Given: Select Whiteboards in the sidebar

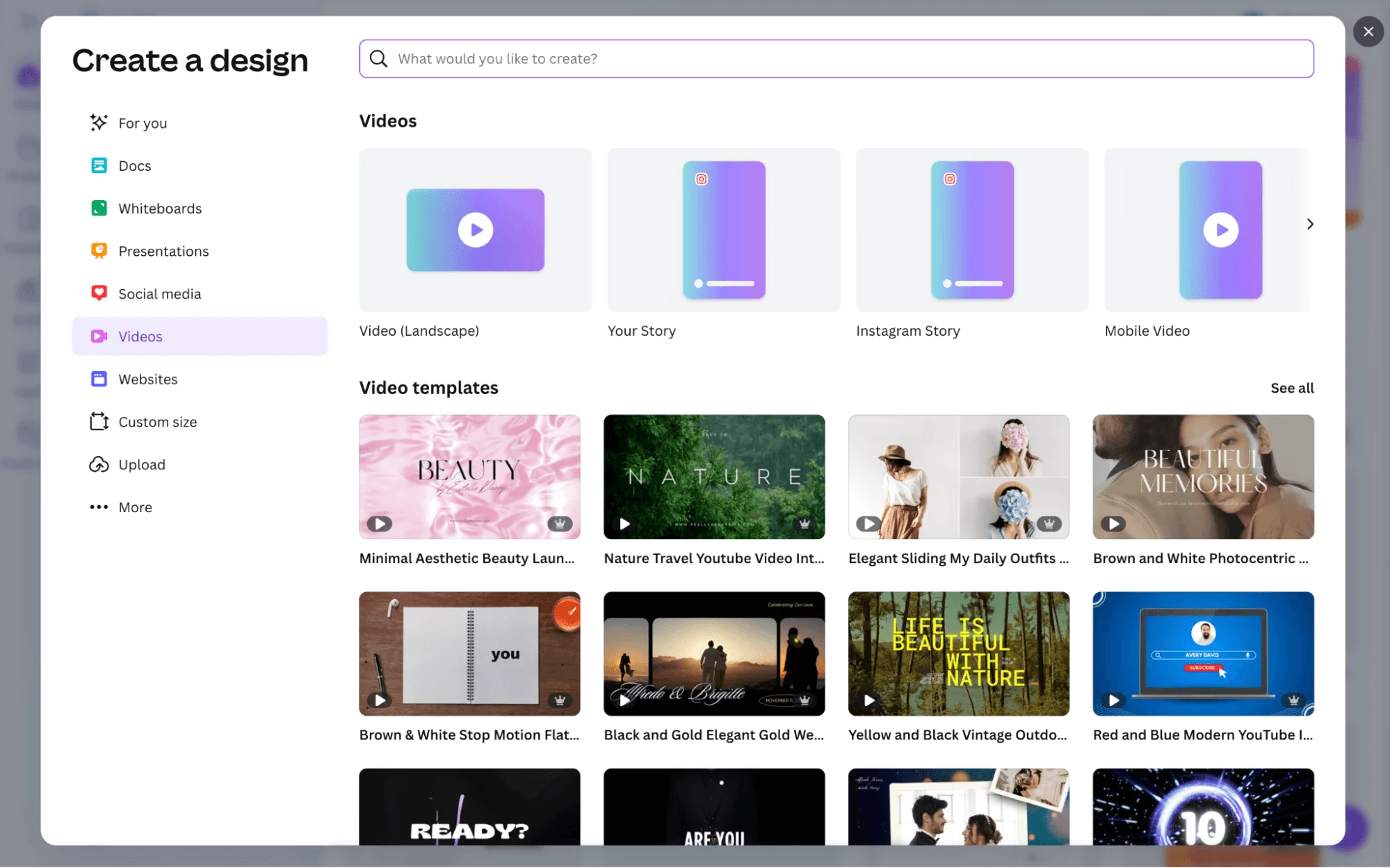Looking at the screenshot, I should point(200,208).
